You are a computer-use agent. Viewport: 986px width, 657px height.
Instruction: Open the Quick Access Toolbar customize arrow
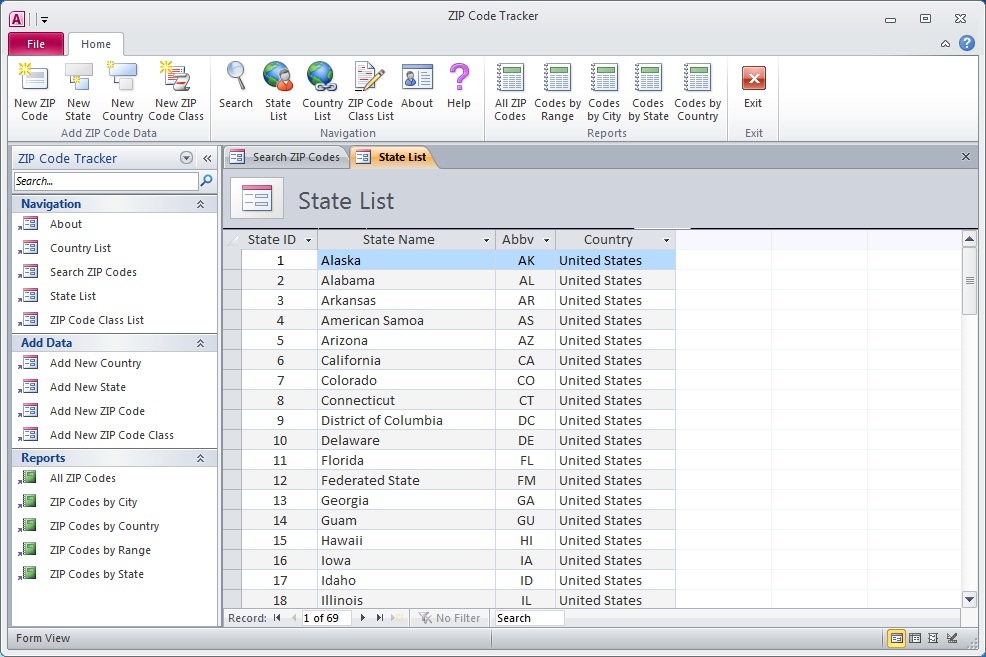click(x=44, y=19)
